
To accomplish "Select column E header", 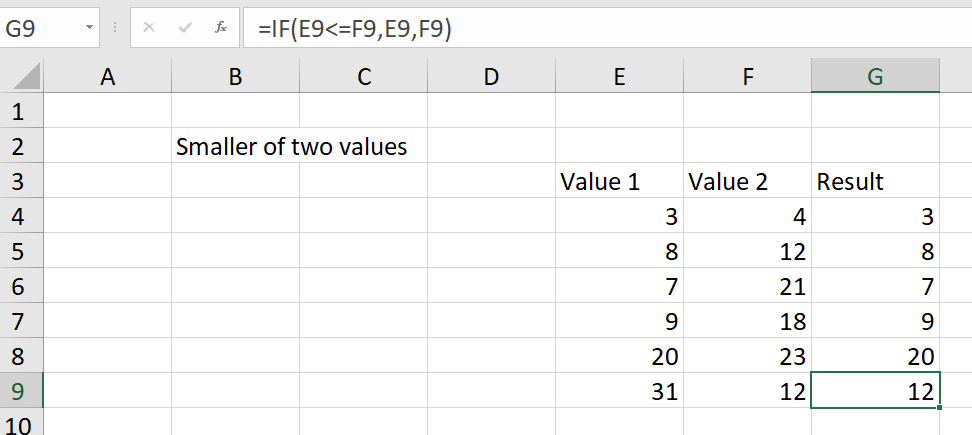I will tap(619, 76).
